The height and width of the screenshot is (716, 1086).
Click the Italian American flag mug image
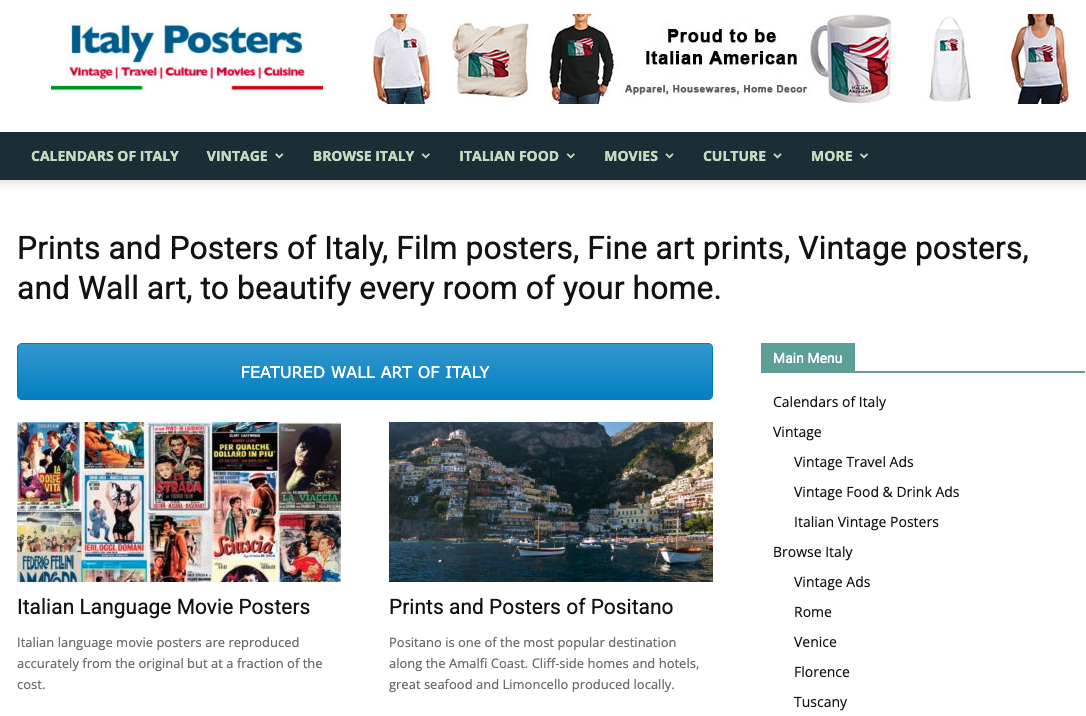pos(851,58)
